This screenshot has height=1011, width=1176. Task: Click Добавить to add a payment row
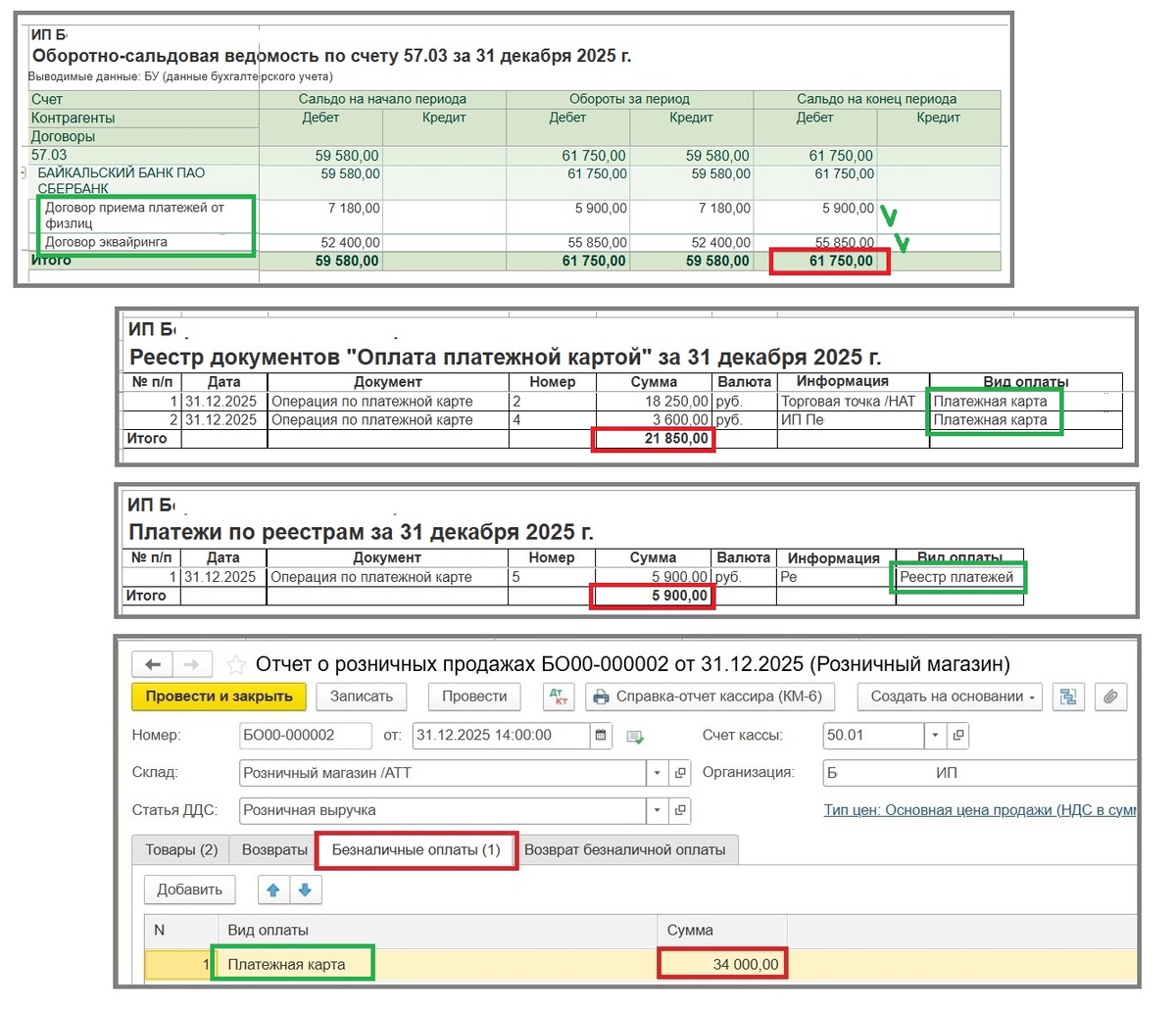pyautogui.click(x=190, y=890)
